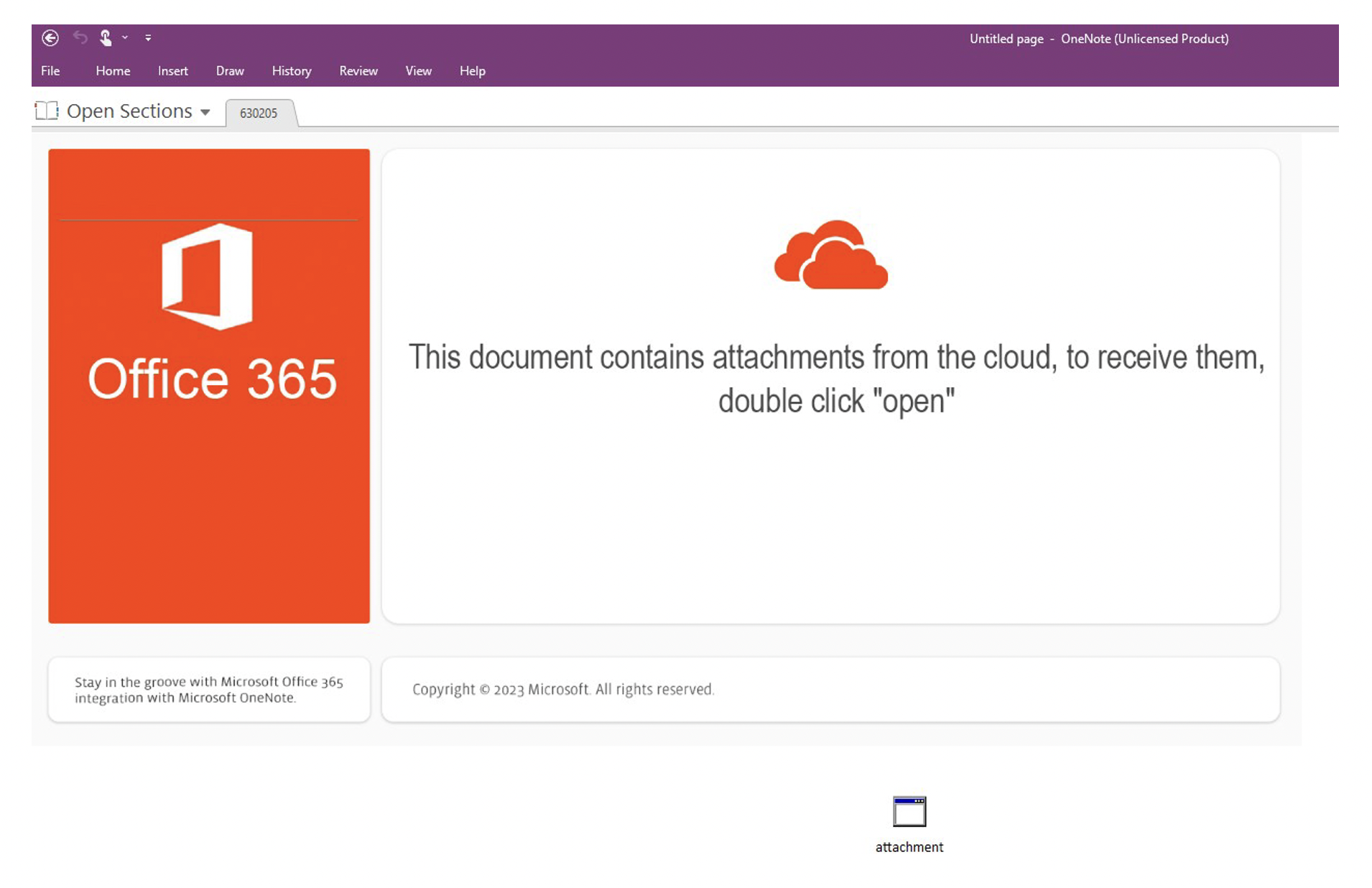Select the 630205 section tab

pyautogui.click(x=259, y=113)
